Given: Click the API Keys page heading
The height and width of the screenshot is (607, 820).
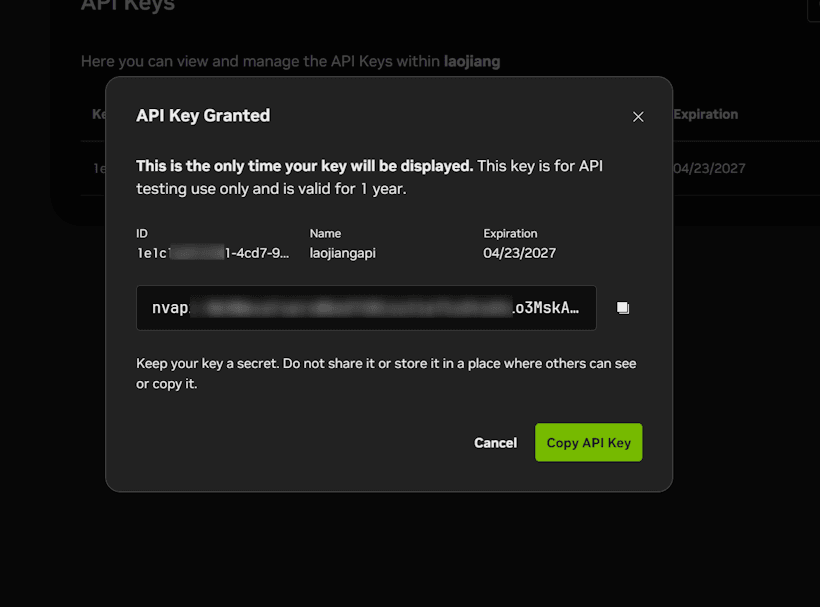Looking at the screenshot, I should tap(127, 7).
